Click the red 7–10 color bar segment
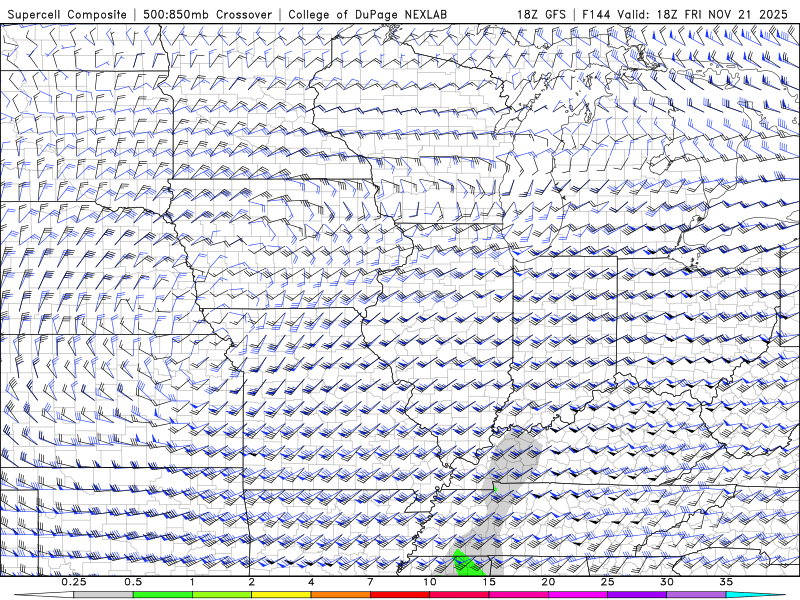800x600 pixels. [x=399, y=595]
